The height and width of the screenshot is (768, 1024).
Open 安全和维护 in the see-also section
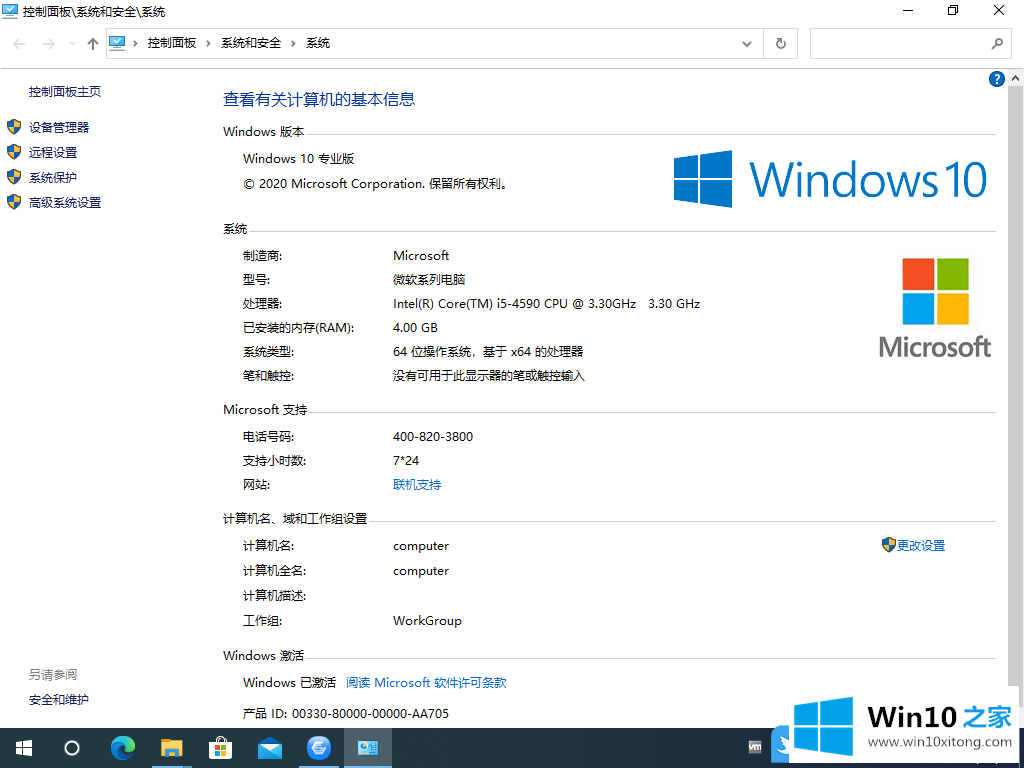[x=59, y=699]
